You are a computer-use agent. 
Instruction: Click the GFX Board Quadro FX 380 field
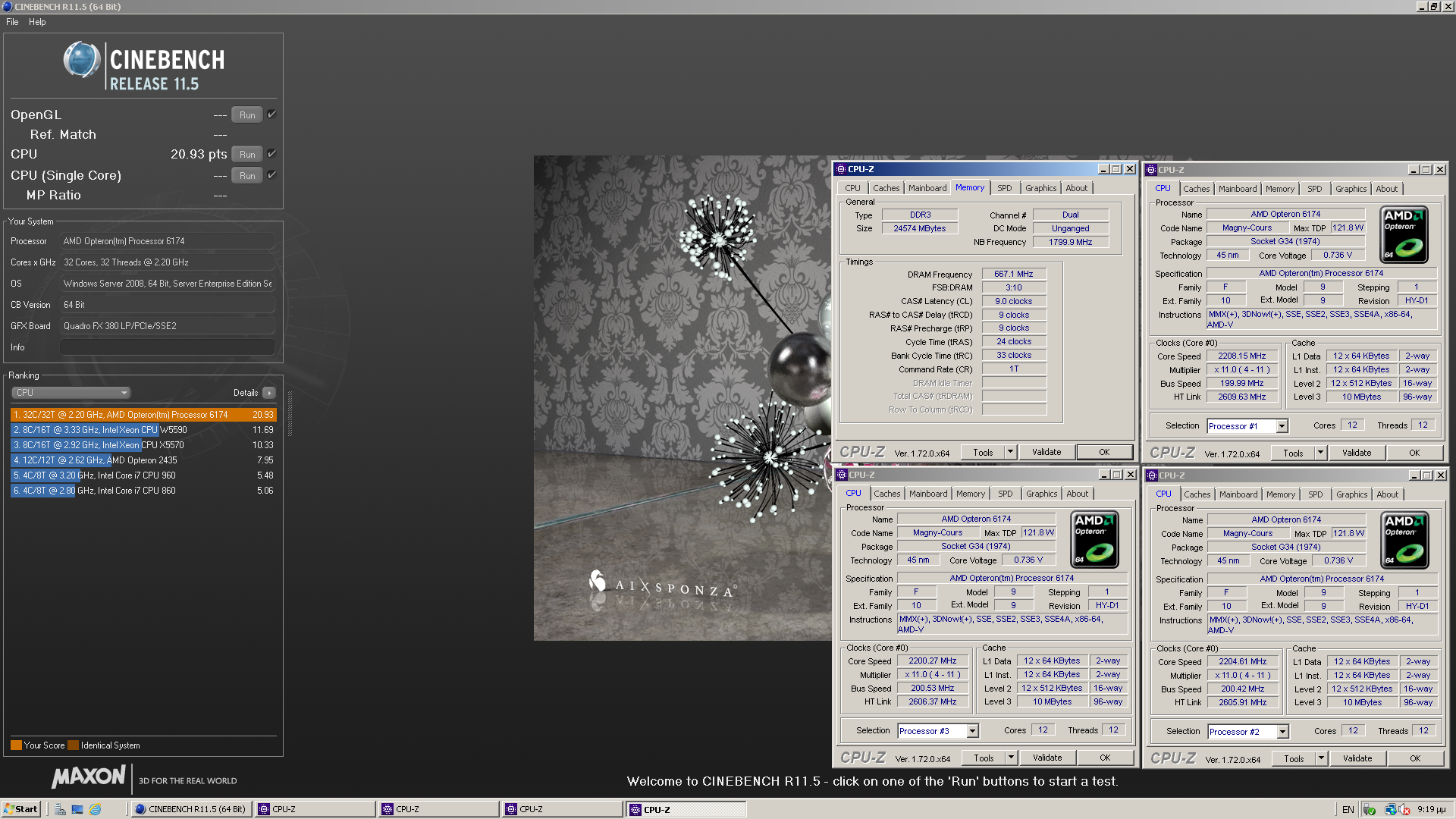coord(167,326)
